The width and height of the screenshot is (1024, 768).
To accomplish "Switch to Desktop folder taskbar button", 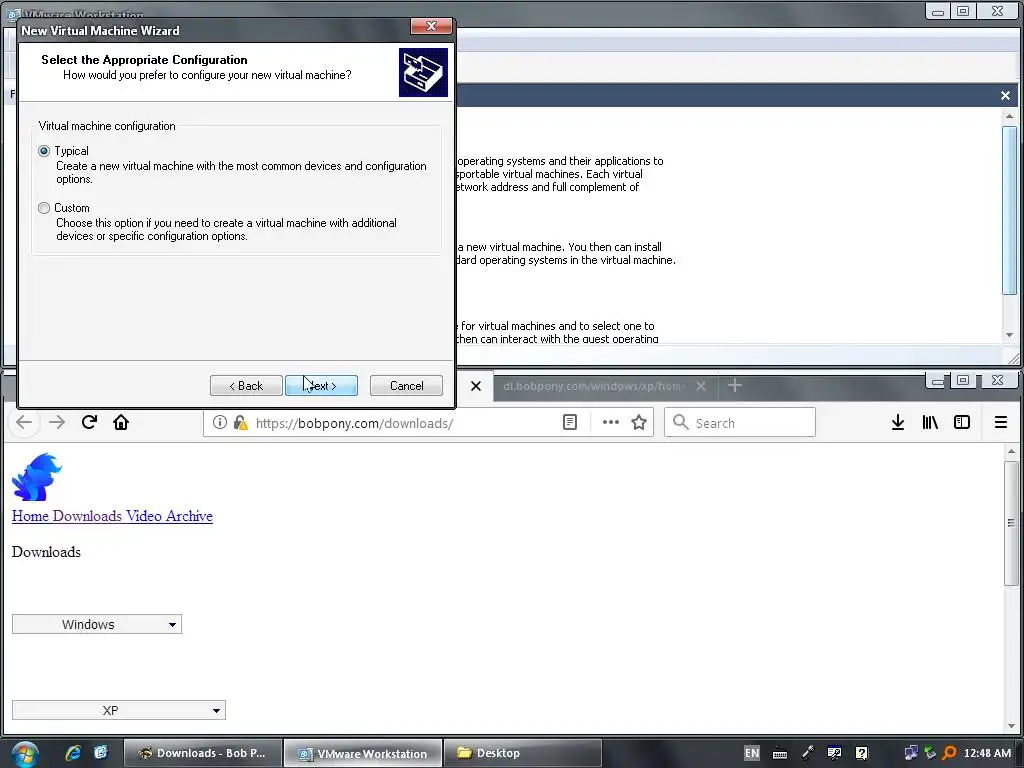I will tap(522, 753).
